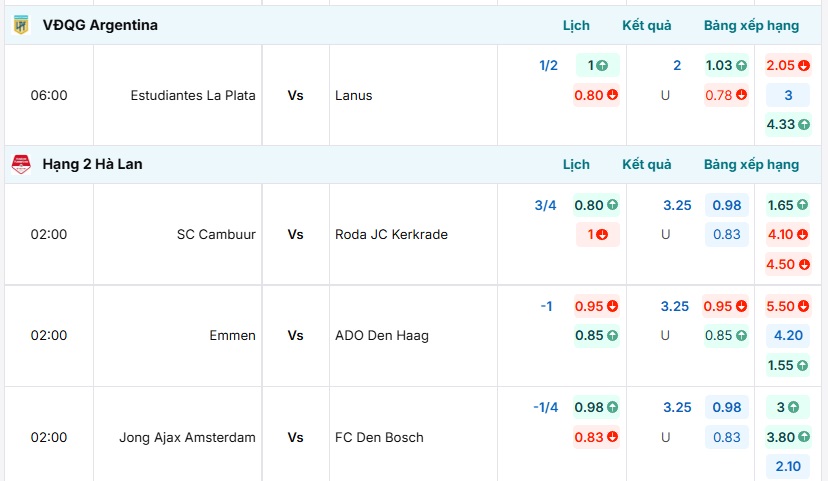Open Lịch for VĐQG Argentina
Screen dimensions: 828x481
[x=576, y=25]
